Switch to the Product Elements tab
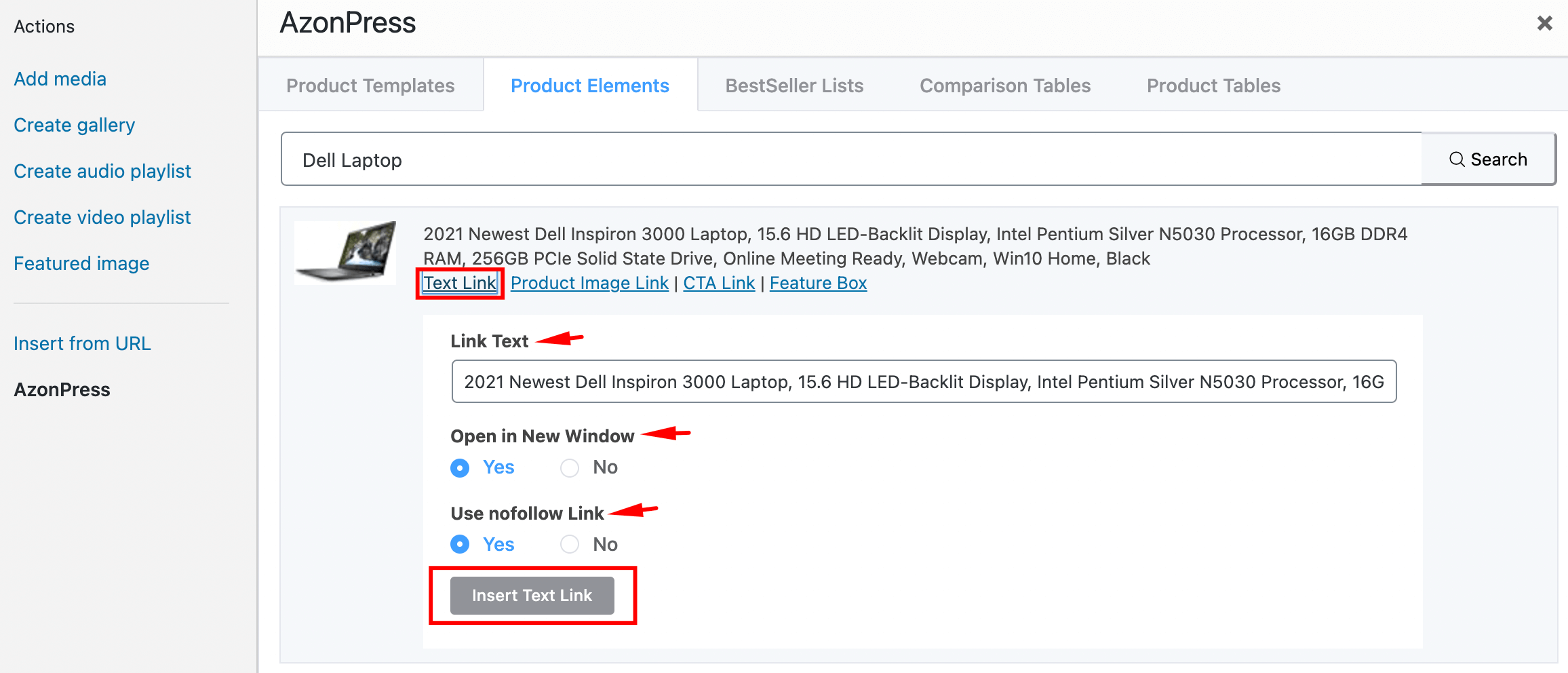The height and width of the screenshot is (673, 1568). click(590, 85)
